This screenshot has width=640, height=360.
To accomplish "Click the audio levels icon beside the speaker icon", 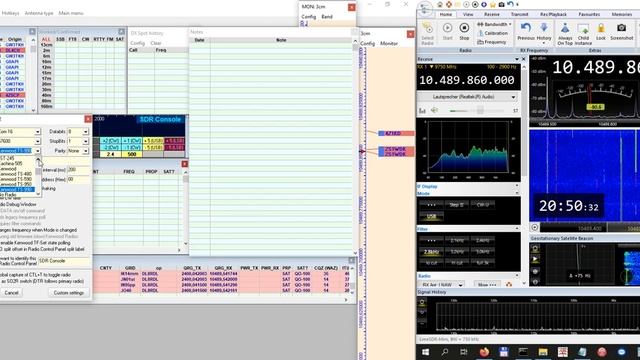I will (422, 110).
